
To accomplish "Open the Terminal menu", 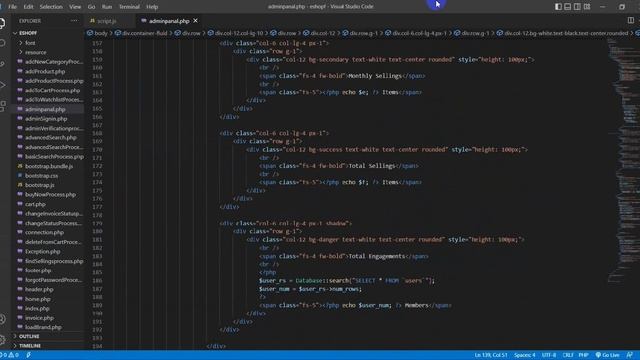I will (129, 7).
